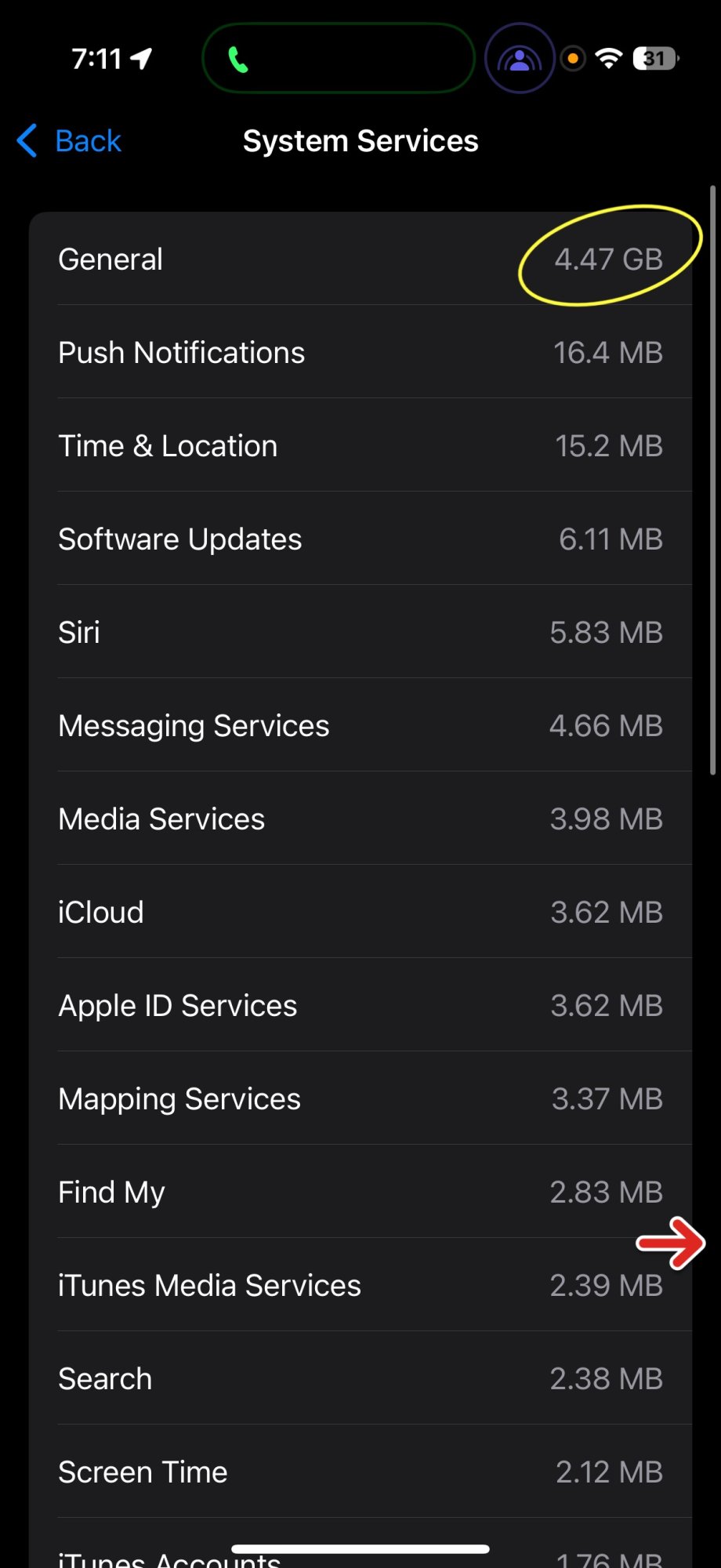Tap the blue back chevron icon
Viewport: 721px width, 1568px height.
[x=27, y=141]
